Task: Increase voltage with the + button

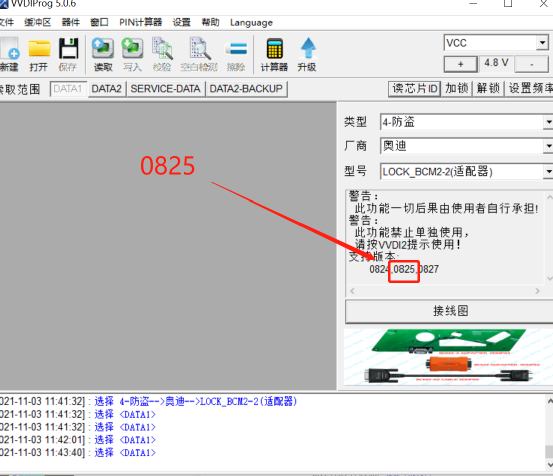Action: [461, 64]
